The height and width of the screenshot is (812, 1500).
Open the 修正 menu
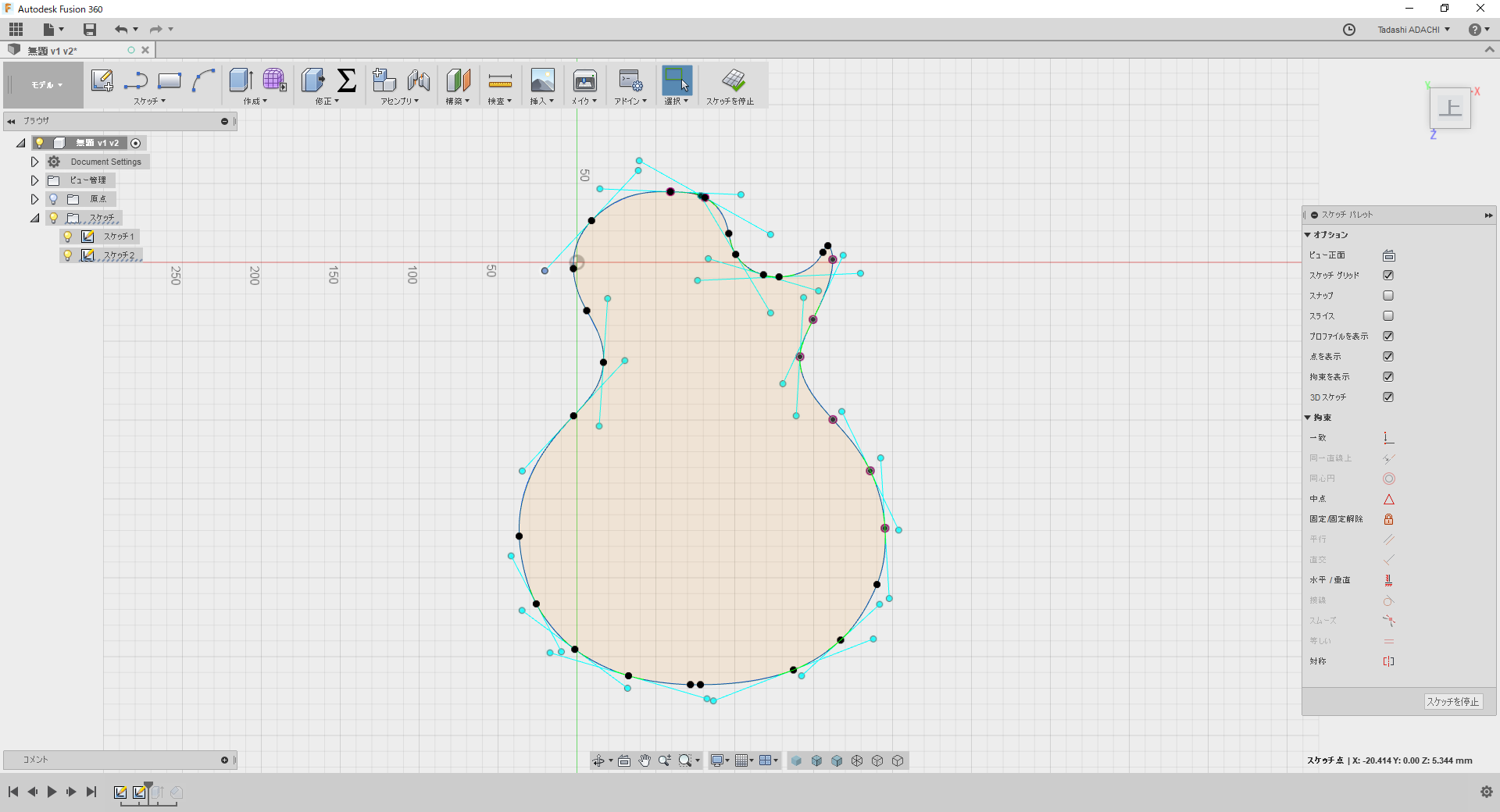coord(327,101)
